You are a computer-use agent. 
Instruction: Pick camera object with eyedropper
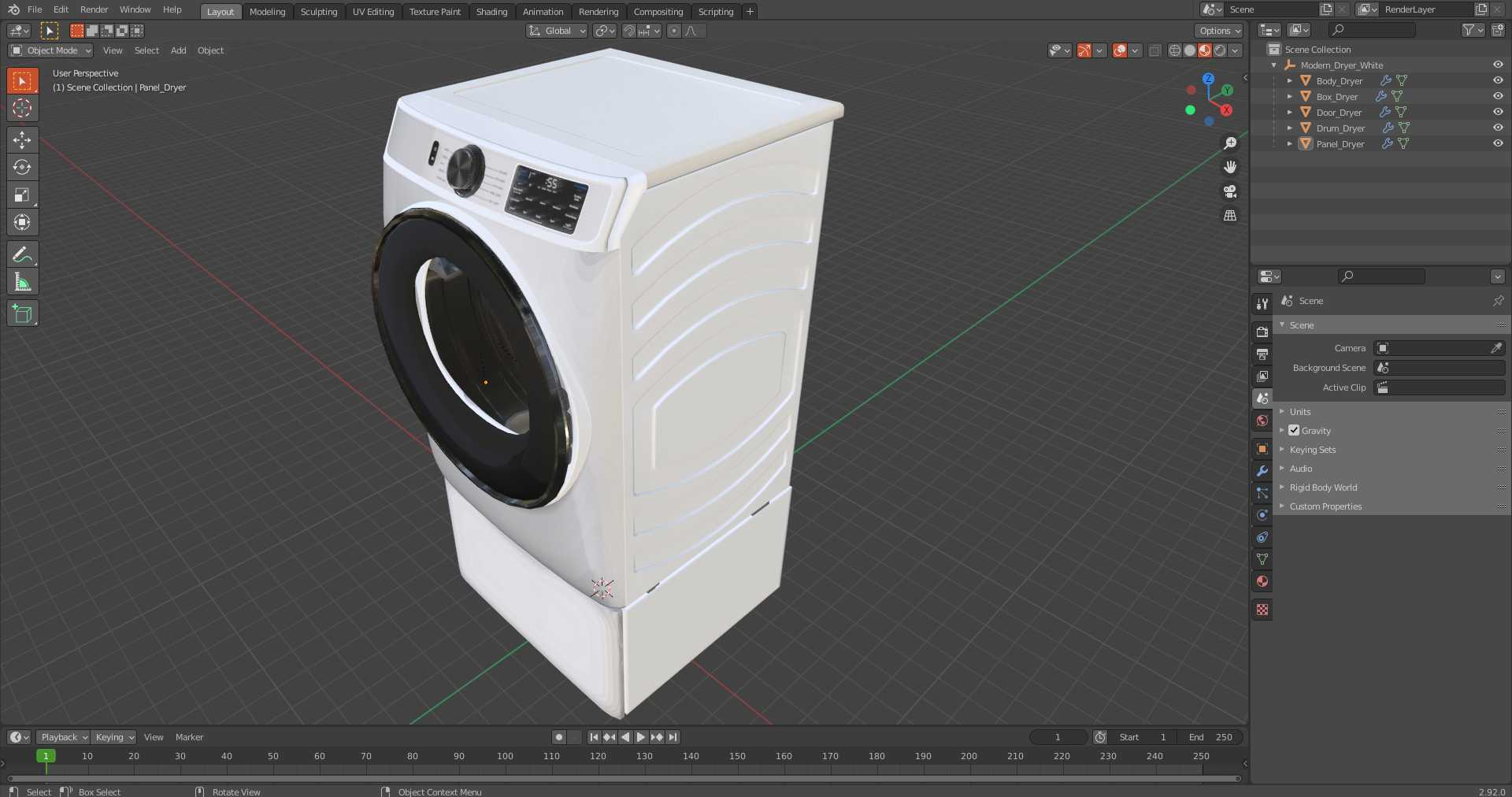click(x=1496, y=348)
